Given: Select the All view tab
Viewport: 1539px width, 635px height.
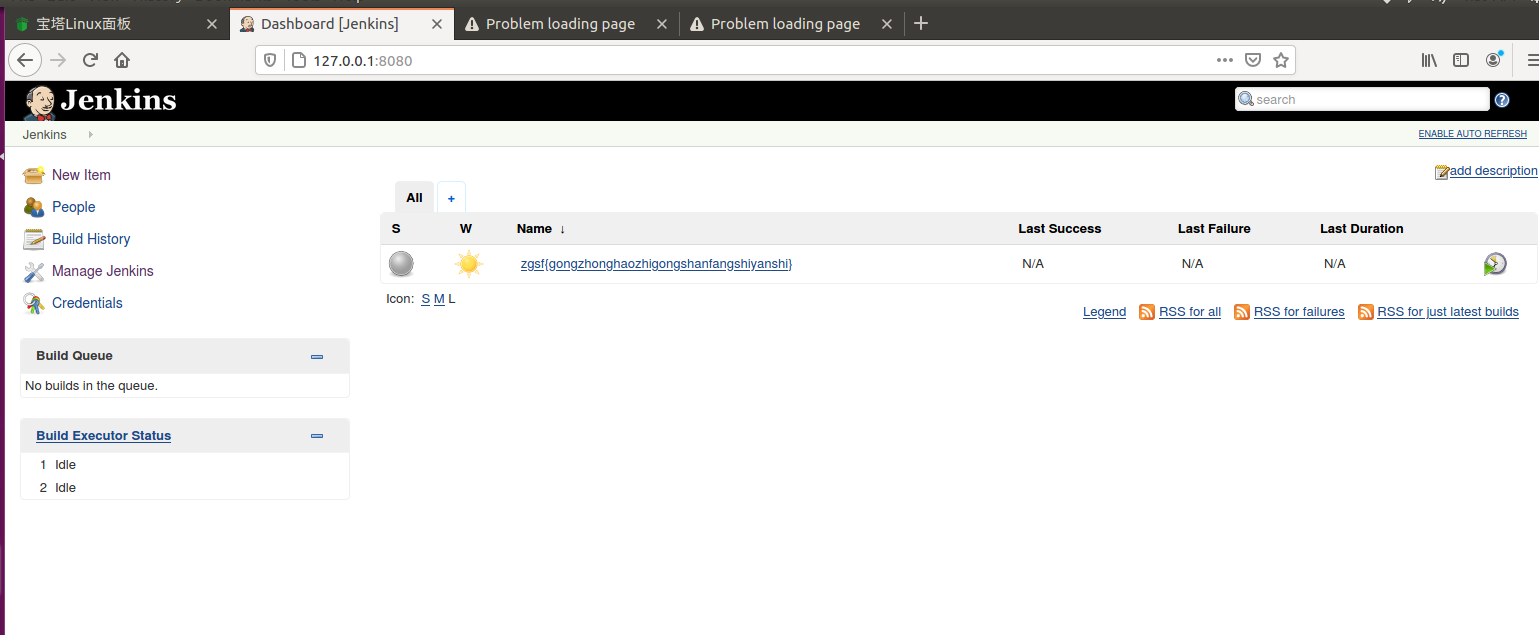Looking at the screenshot, I should coord(414,198).
